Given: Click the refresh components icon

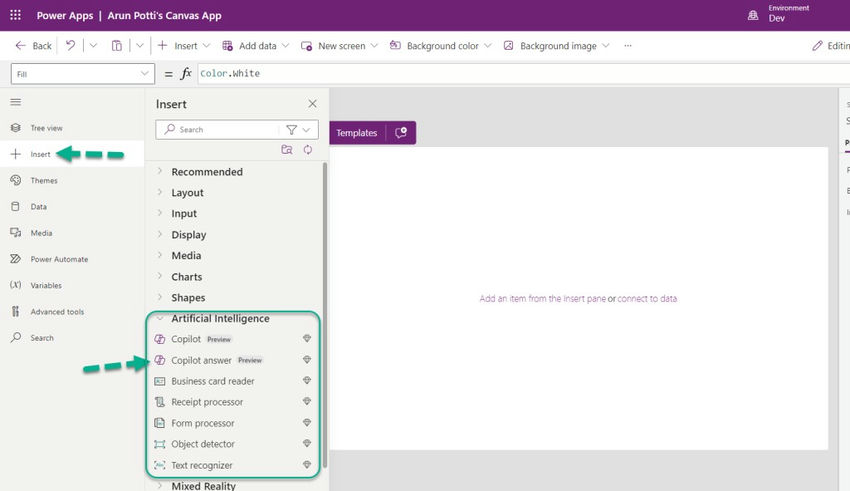Looking at the screenshot, I should [x=308, y=150].
